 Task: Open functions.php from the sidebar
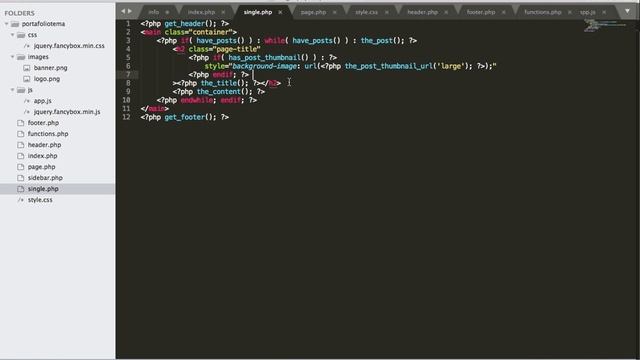[48, 134]
